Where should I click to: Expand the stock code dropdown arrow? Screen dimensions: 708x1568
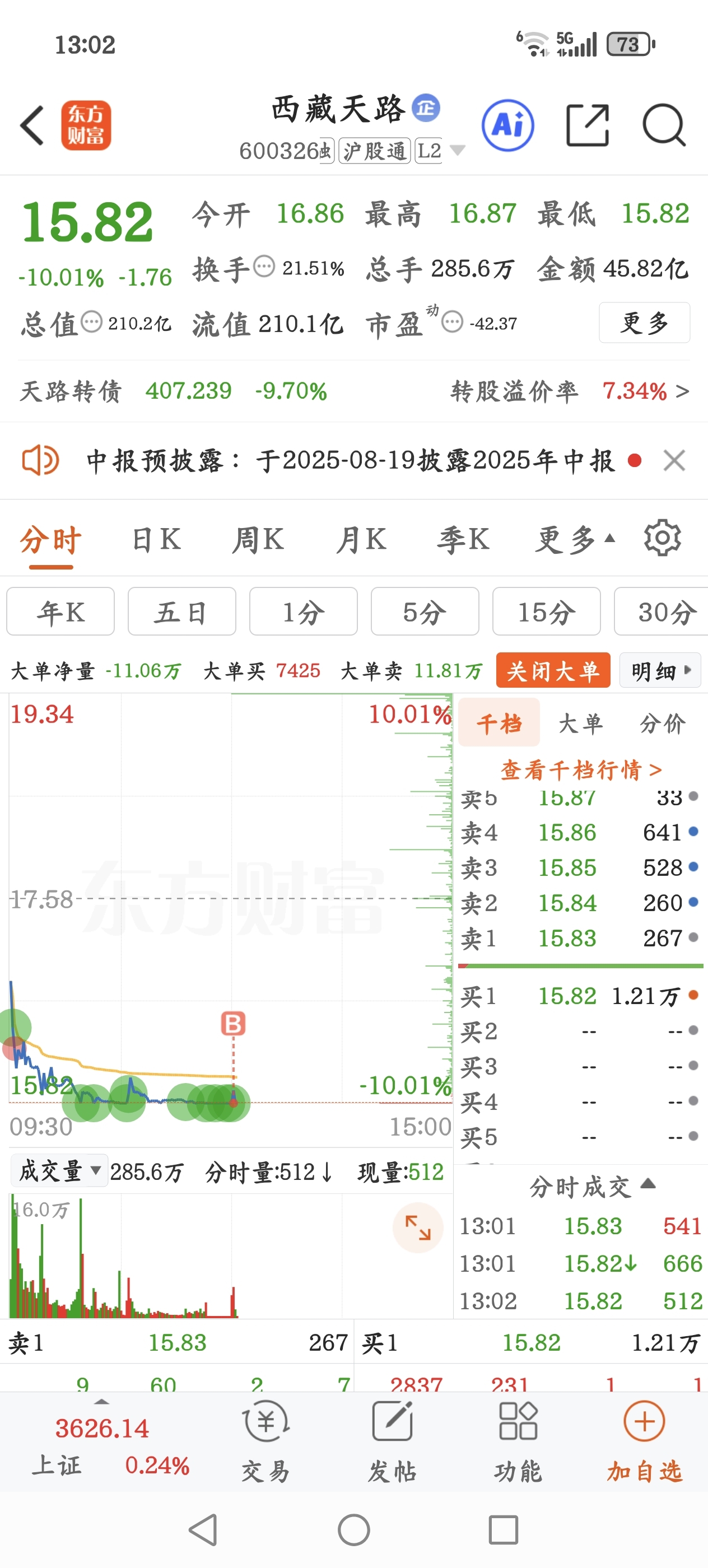pyautogui.click(x=457, y=150)
